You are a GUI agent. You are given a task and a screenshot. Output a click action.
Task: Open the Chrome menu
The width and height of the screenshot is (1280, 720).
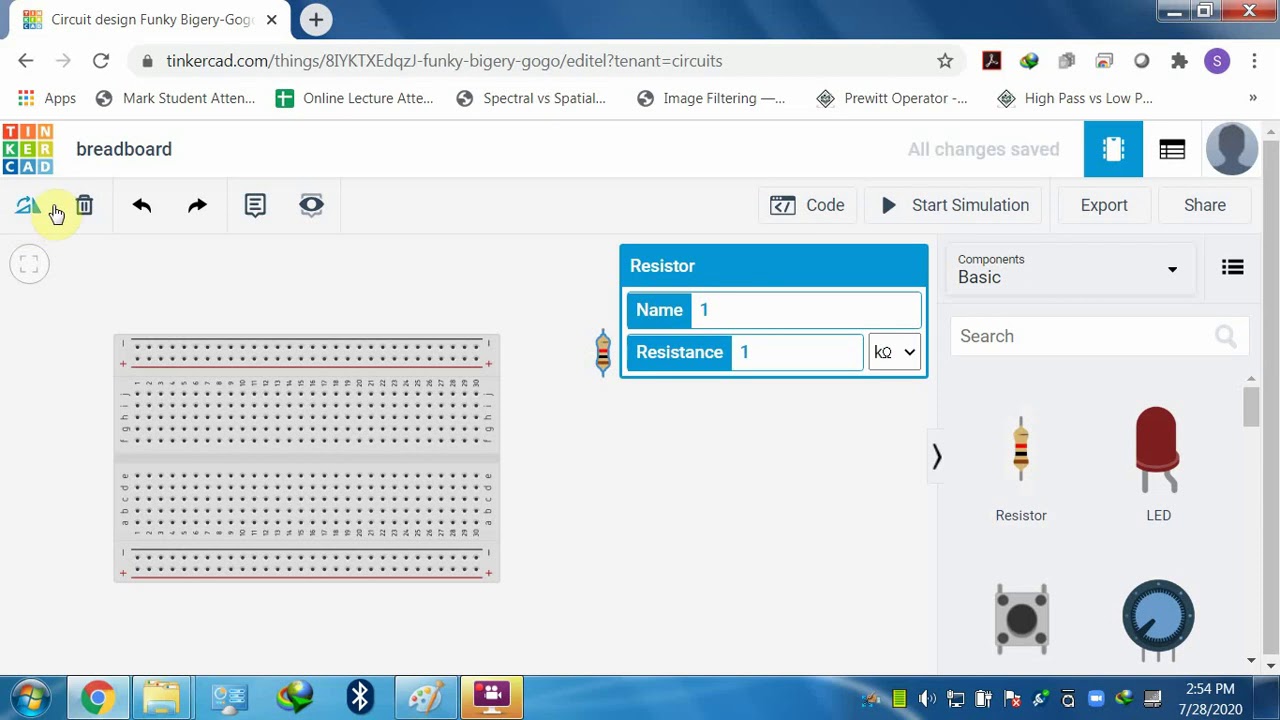point(1254,61)
